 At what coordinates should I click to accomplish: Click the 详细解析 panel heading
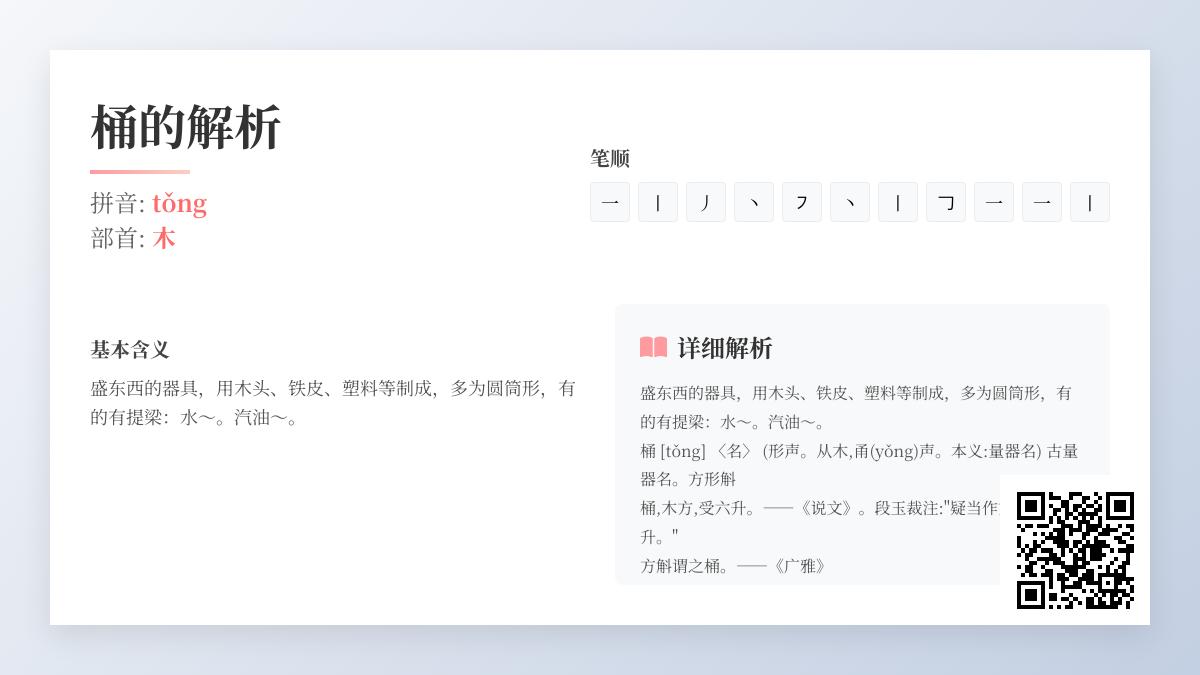point(725,348)
